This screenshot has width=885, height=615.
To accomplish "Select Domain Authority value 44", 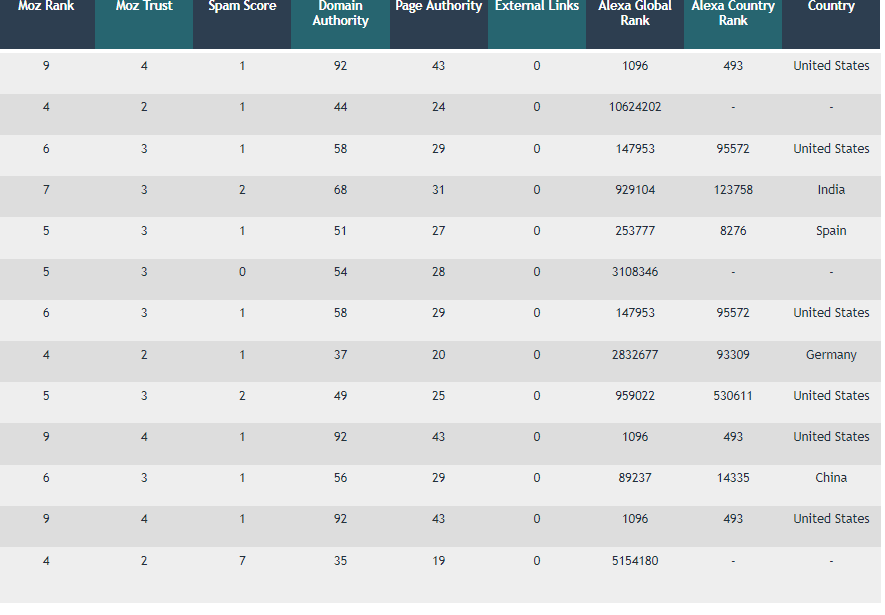I will point(340,107).
